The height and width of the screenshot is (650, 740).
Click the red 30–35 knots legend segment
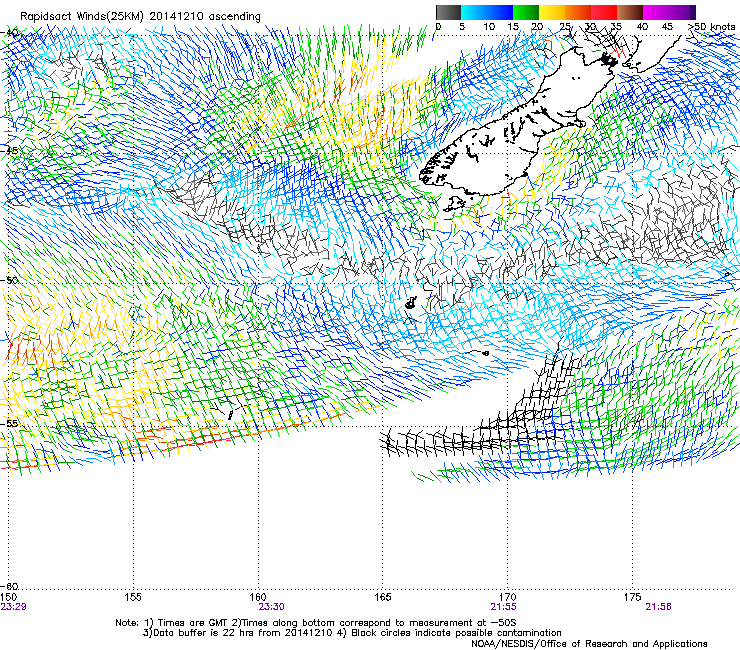point(604,12)
